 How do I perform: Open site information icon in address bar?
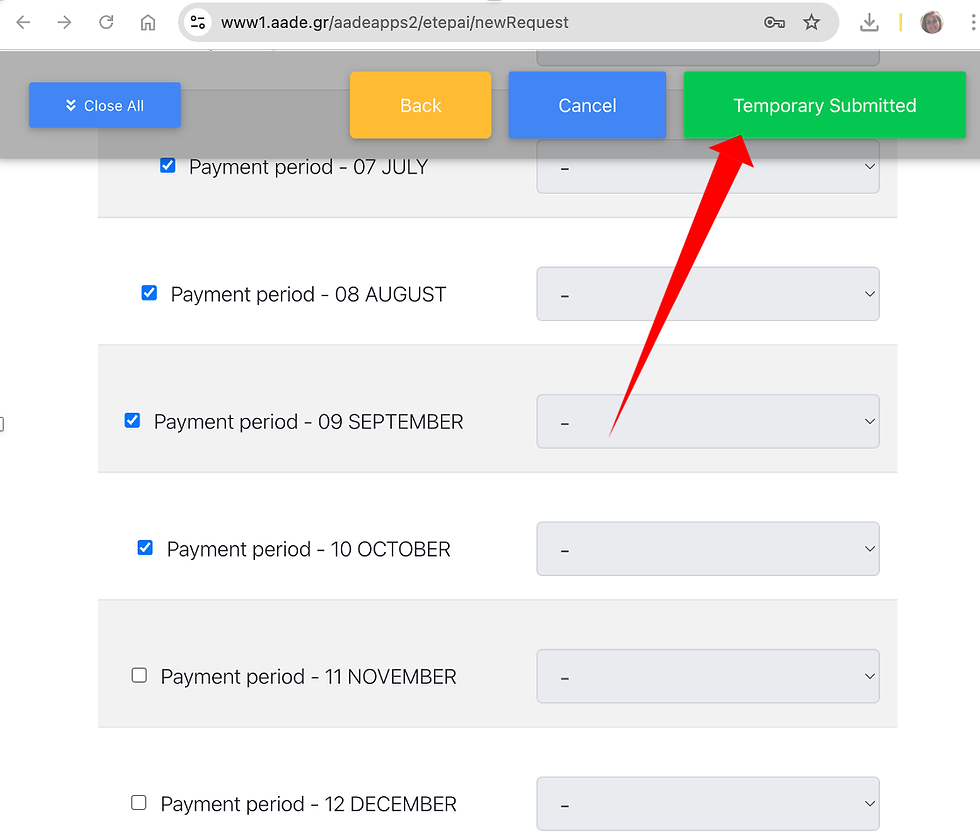(198, 23)
